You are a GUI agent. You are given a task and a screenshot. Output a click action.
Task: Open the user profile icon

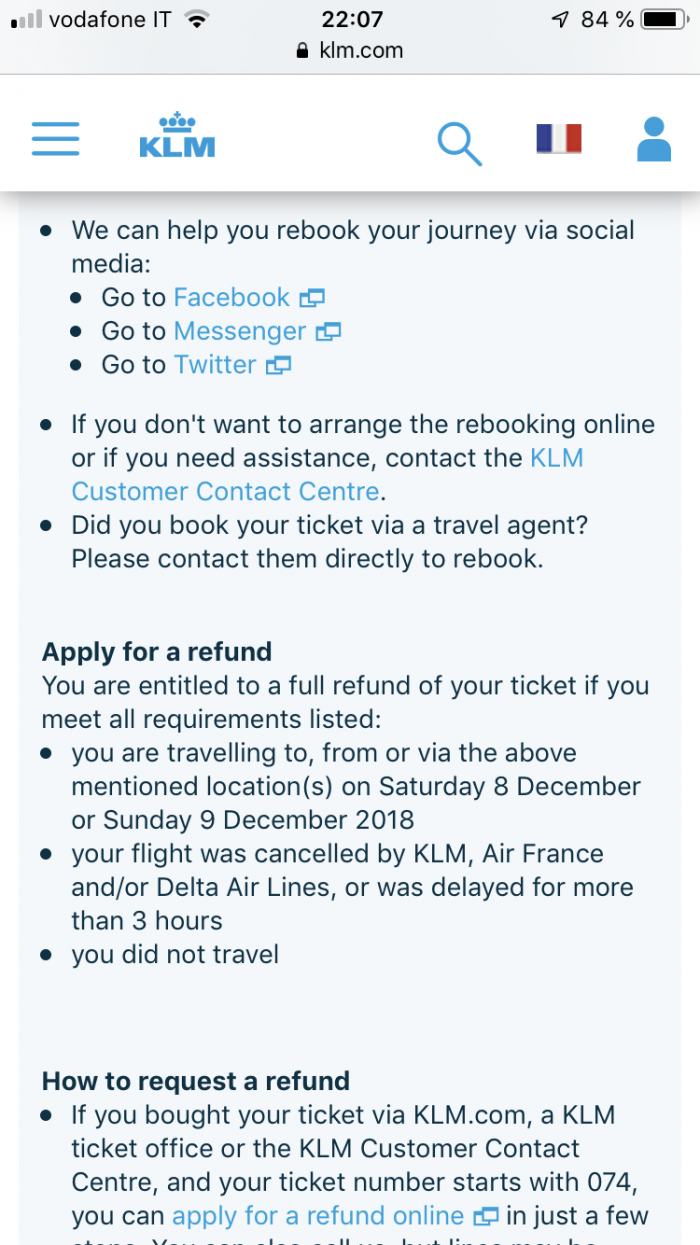point(654,139)
